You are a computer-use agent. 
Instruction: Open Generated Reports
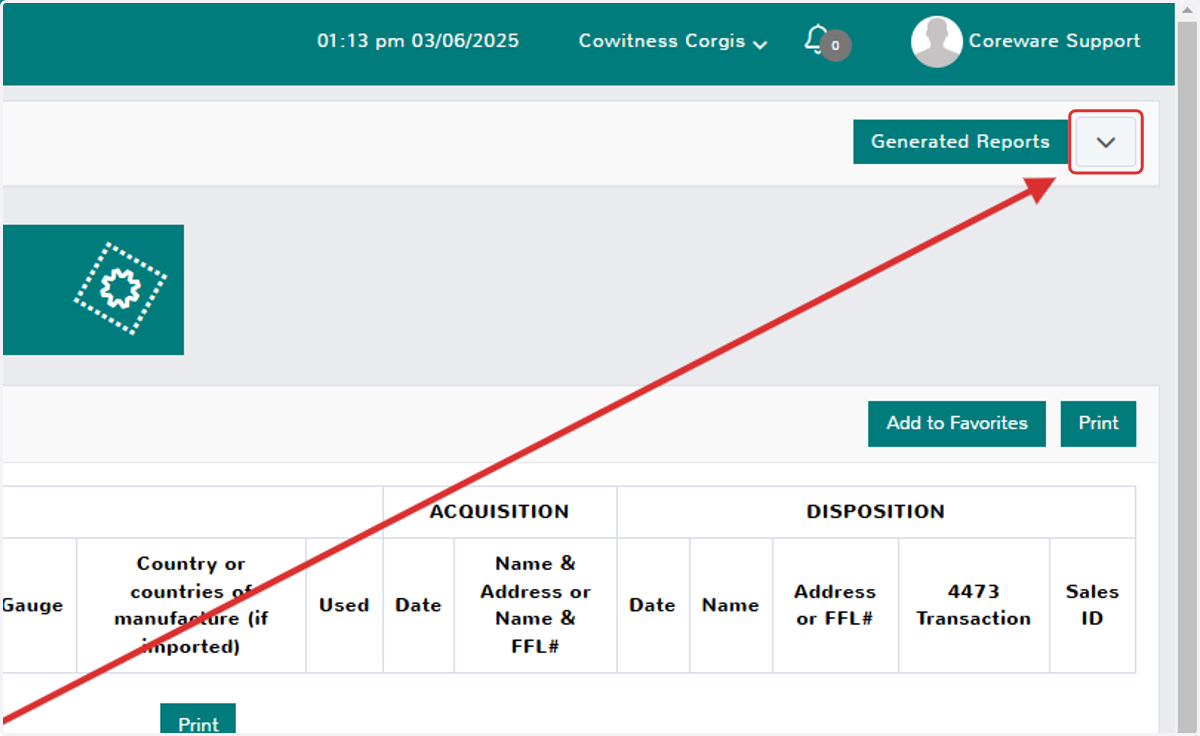[x=960, y=142]
